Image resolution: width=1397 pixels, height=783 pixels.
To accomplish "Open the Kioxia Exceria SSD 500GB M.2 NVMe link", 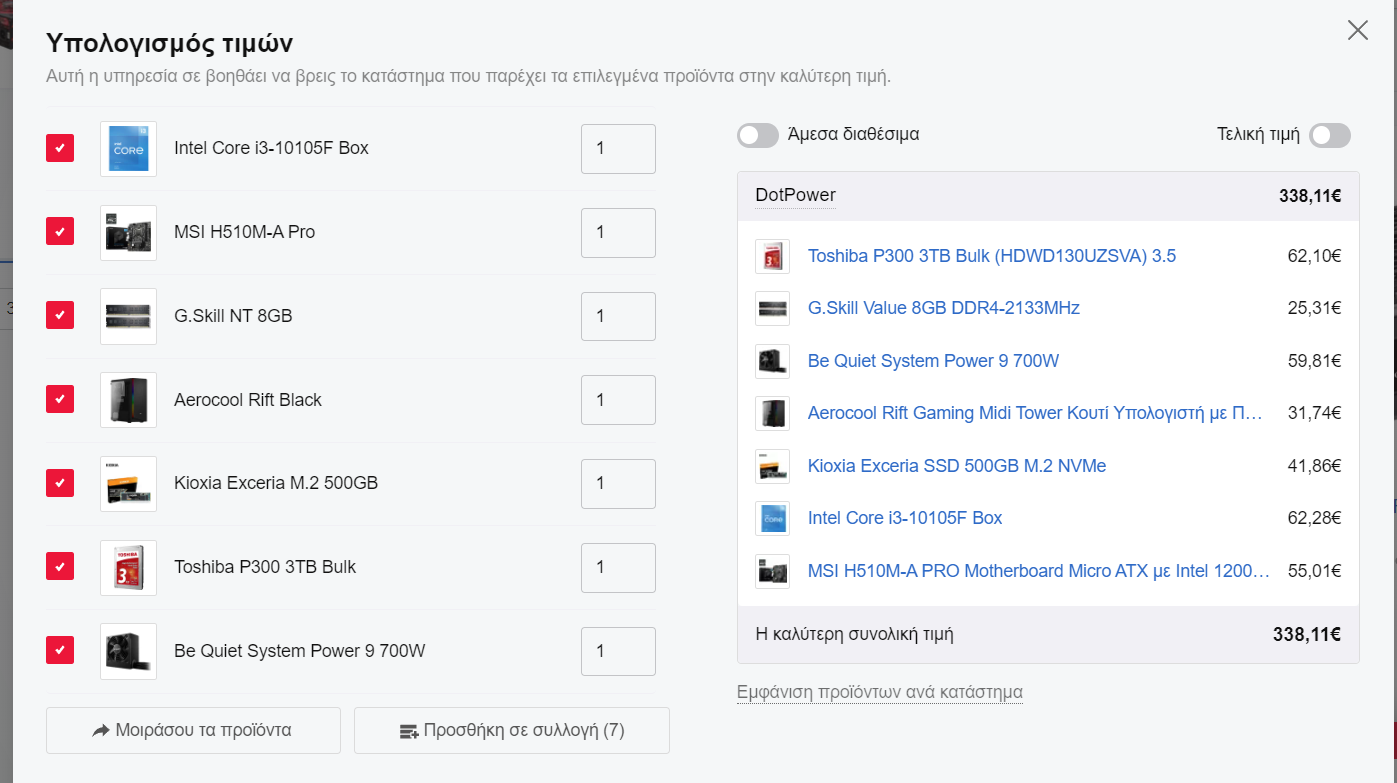I will [x=957, y=466].
